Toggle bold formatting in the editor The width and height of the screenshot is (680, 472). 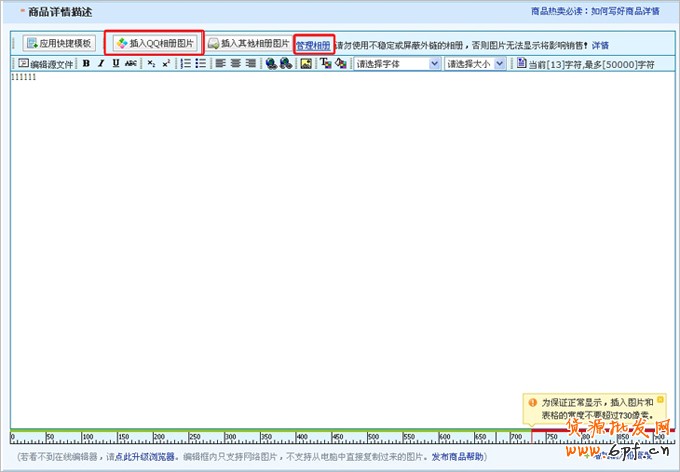[86, 63]
